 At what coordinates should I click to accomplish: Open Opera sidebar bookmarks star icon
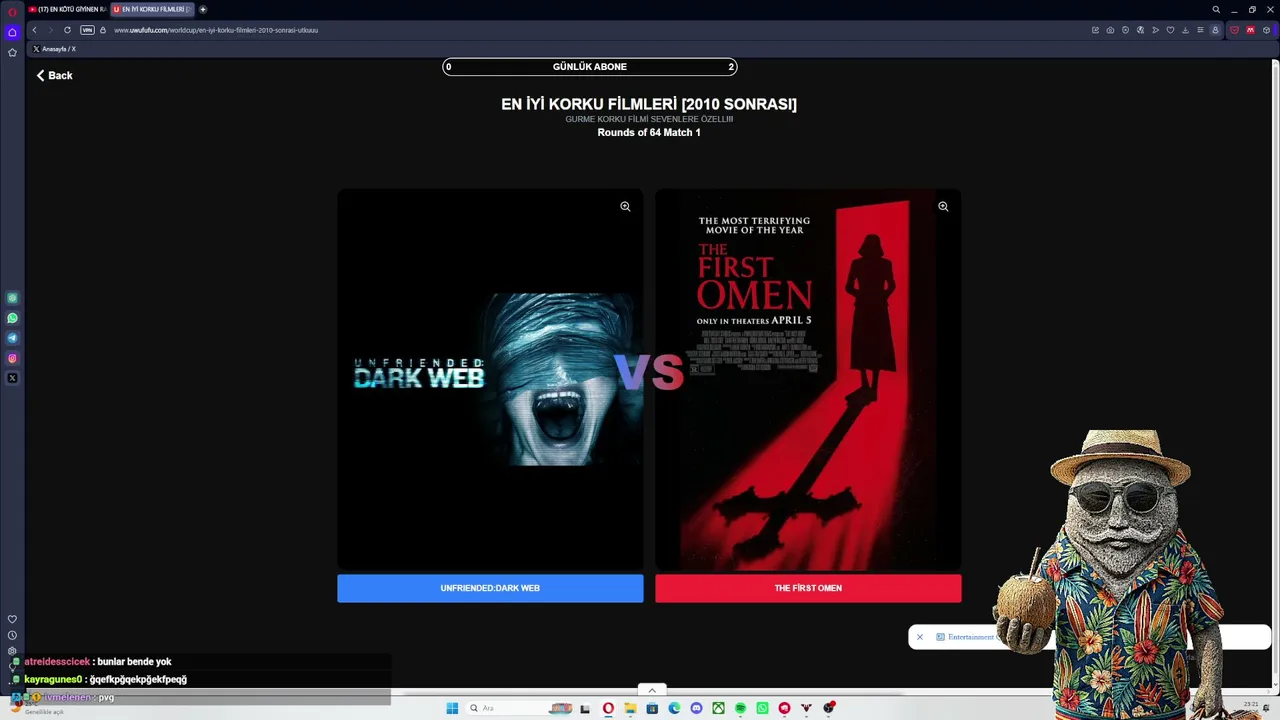pos(12,52)
